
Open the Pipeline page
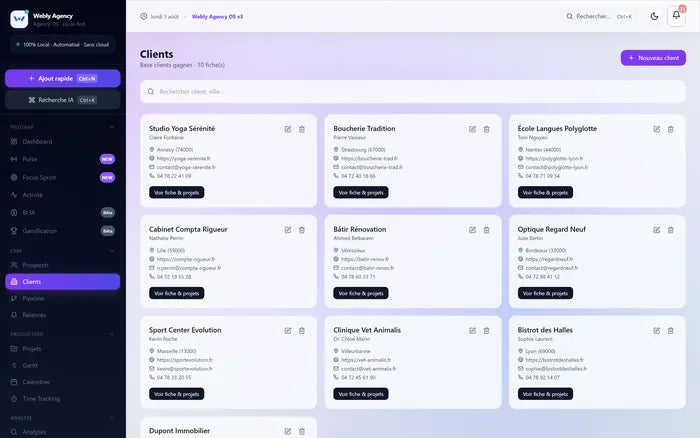coord(62,298)
